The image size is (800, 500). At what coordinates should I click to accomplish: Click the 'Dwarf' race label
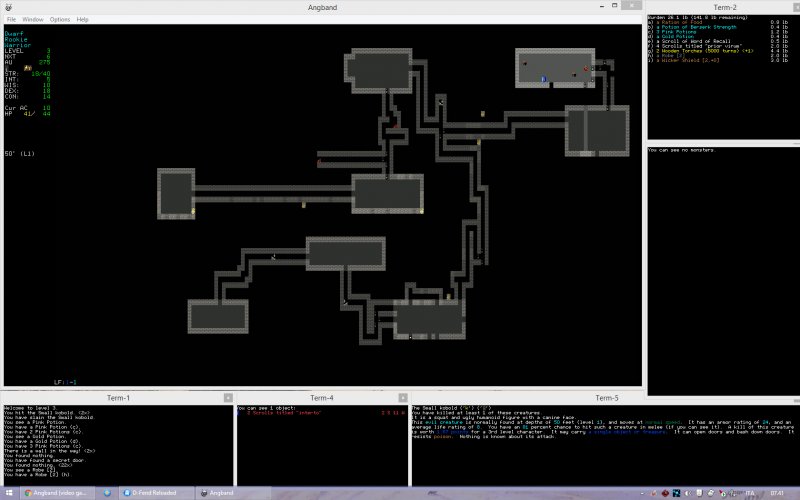tap(14, 34)
